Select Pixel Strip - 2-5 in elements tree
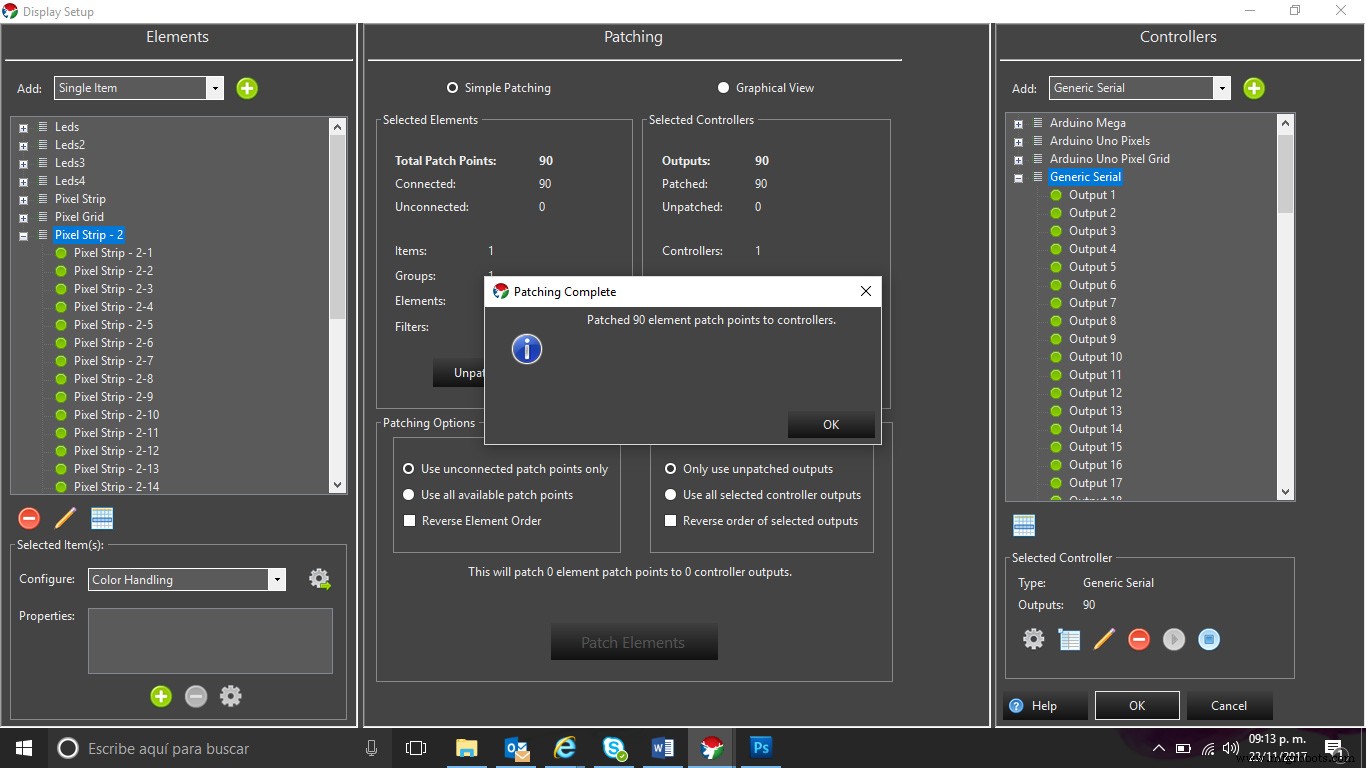This screenshot has width=1366, height=768. click(113, 325)
